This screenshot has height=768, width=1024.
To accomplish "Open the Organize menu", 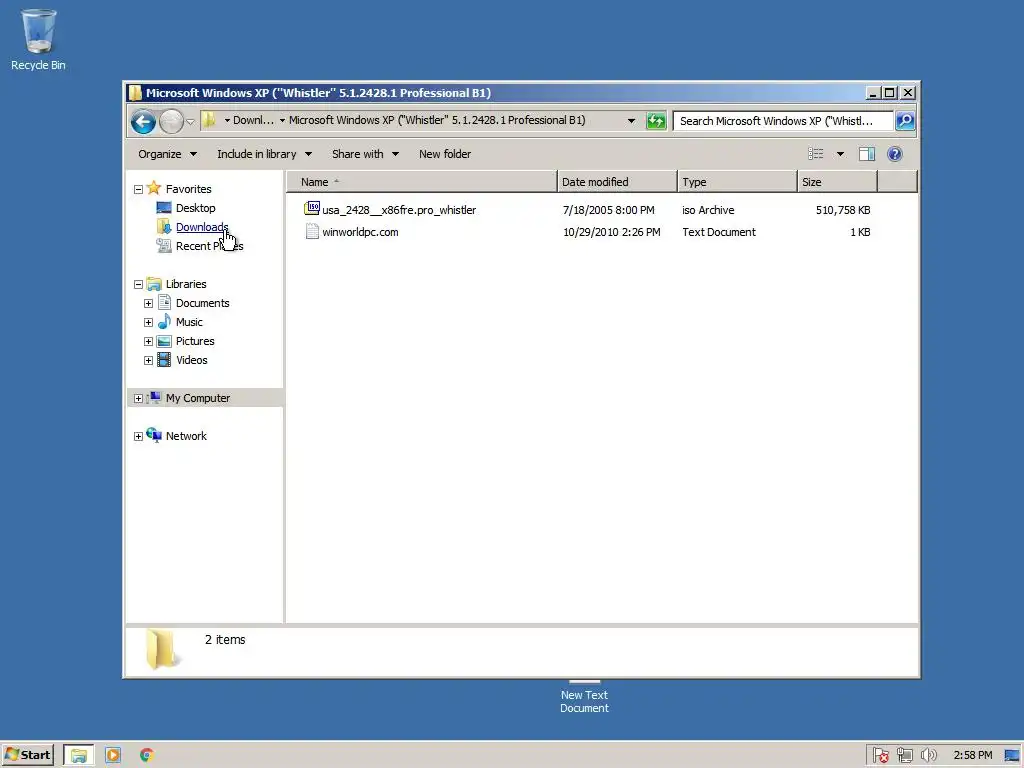I will click(167, 154).
